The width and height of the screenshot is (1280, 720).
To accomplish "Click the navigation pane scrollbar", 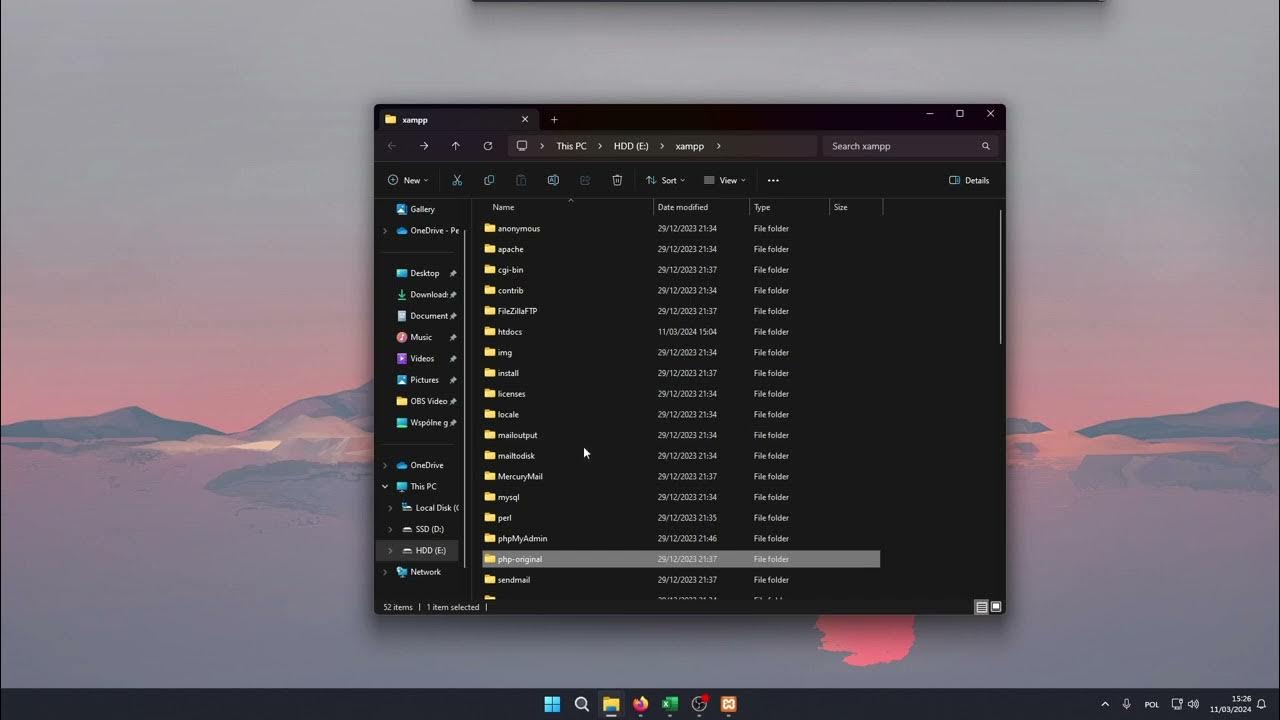I will (x=465, y=398).
